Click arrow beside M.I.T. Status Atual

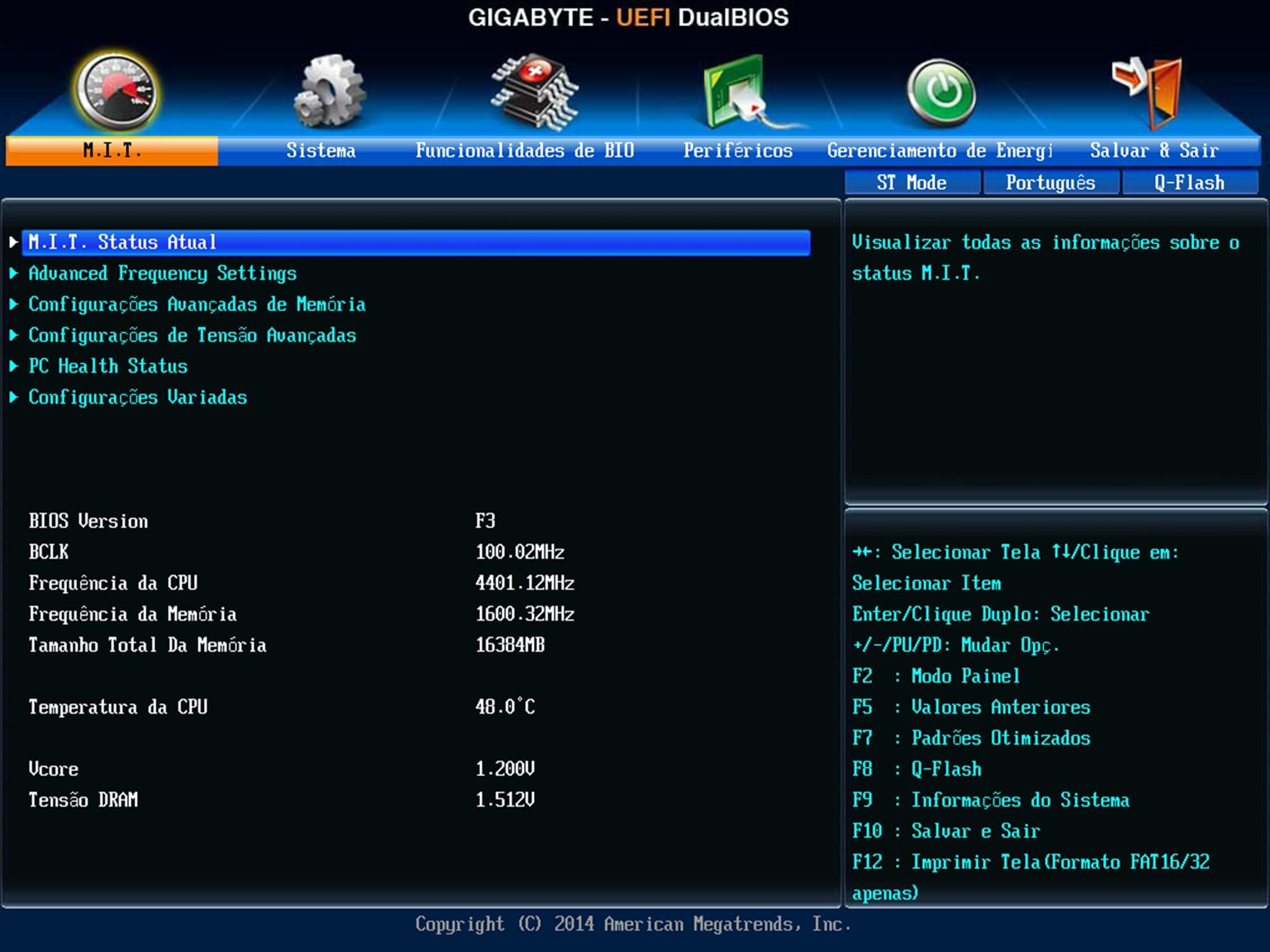[x=13, y=242]
